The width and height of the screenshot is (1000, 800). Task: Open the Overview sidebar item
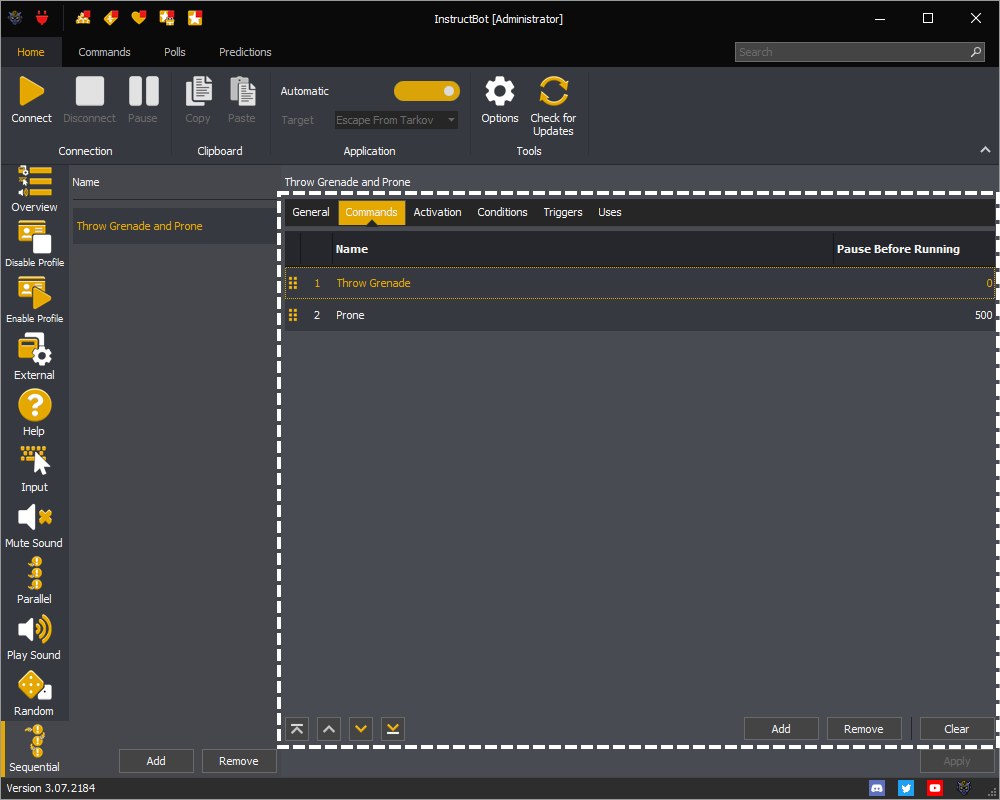(34, 189)
